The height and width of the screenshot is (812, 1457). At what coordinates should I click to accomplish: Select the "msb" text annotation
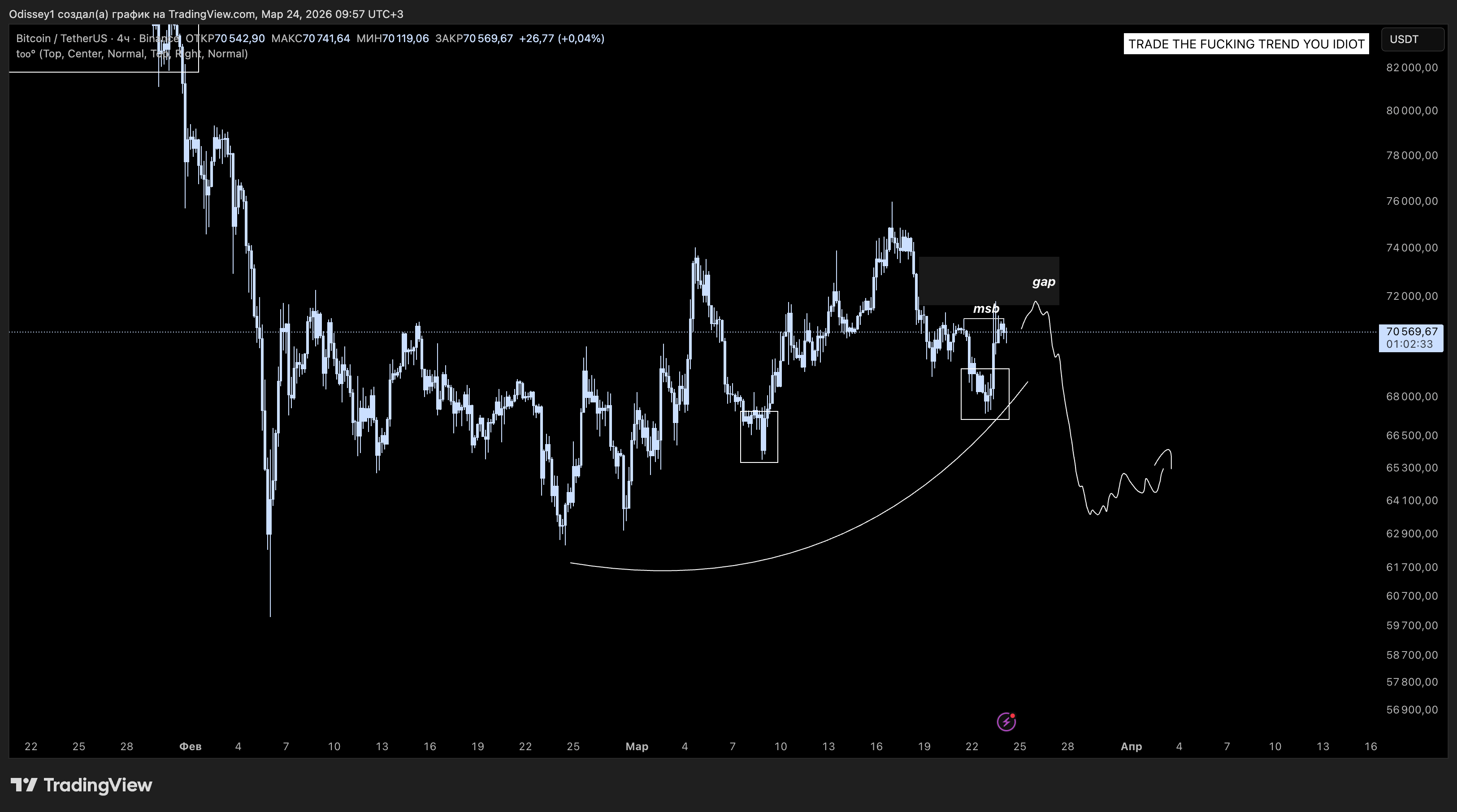986,309
